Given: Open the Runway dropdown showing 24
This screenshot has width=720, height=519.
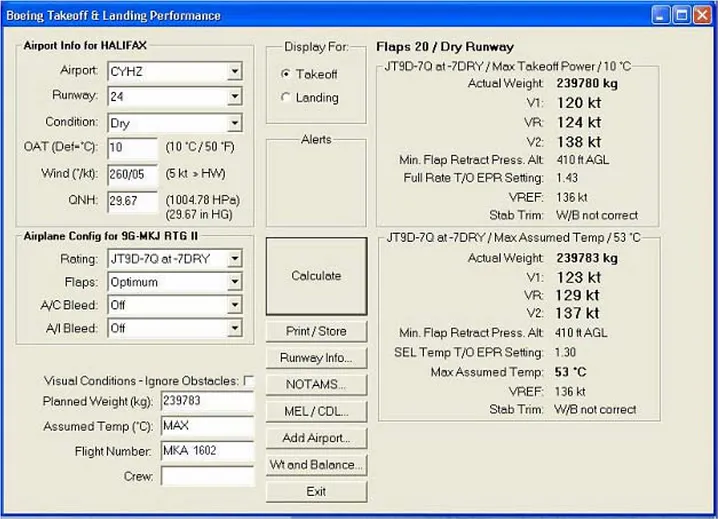Looking at the screenshot, I should click(235, 96).
